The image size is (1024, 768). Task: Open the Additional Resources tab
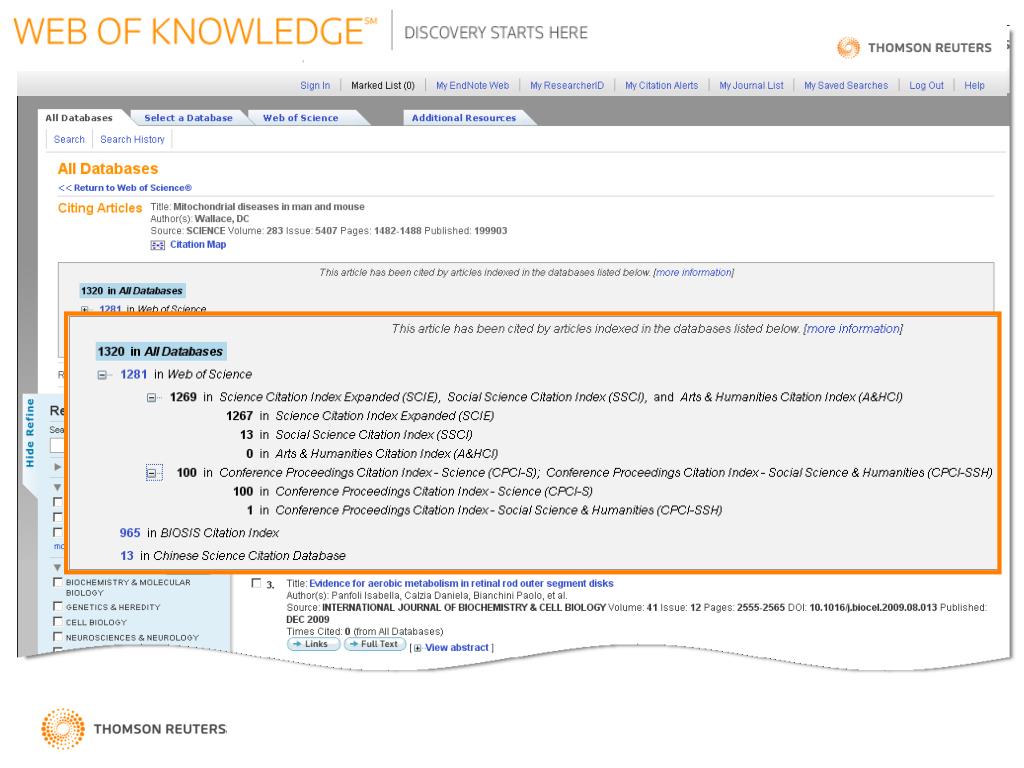tap(464, 118)
